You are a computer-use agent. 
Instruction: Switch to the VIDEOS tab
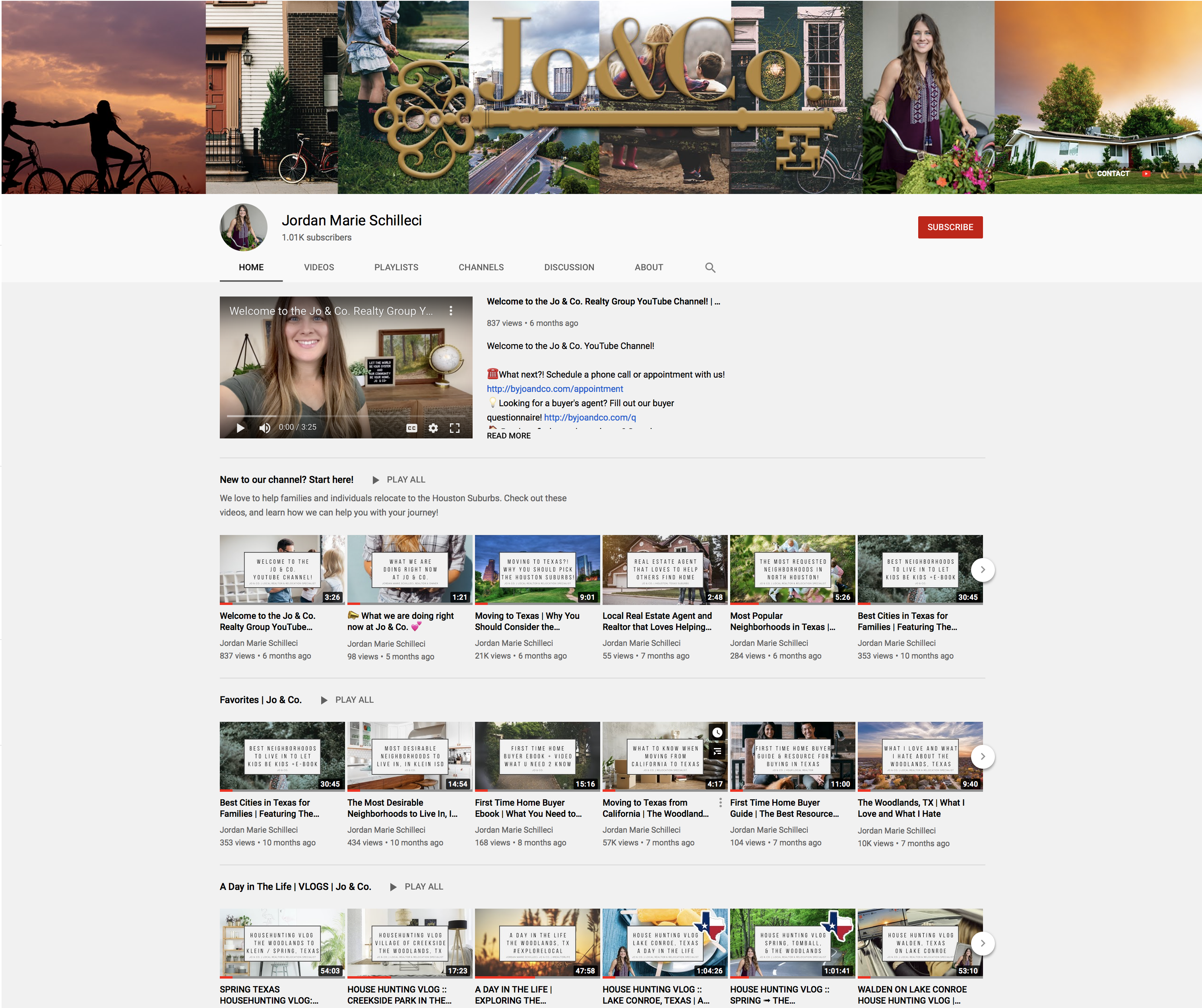[x=319, y=268]
